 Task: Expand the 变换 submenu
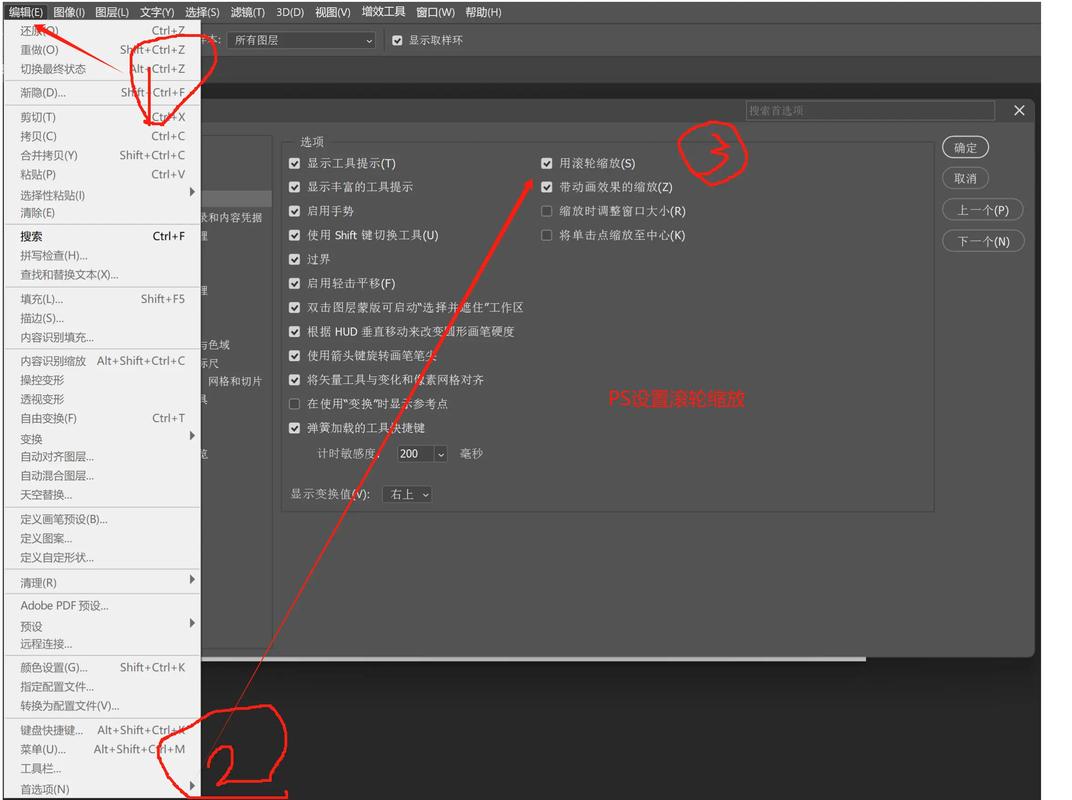coord(32,438)
